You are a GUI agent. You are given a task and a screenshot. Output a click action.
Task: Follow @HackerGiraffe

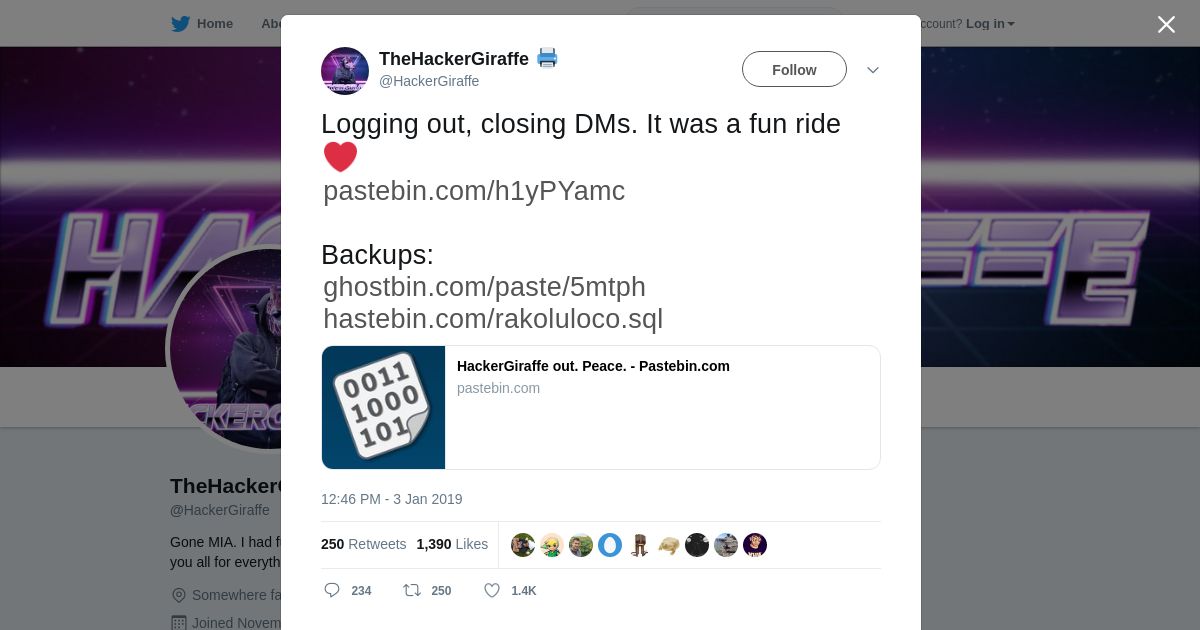(794, 69)
